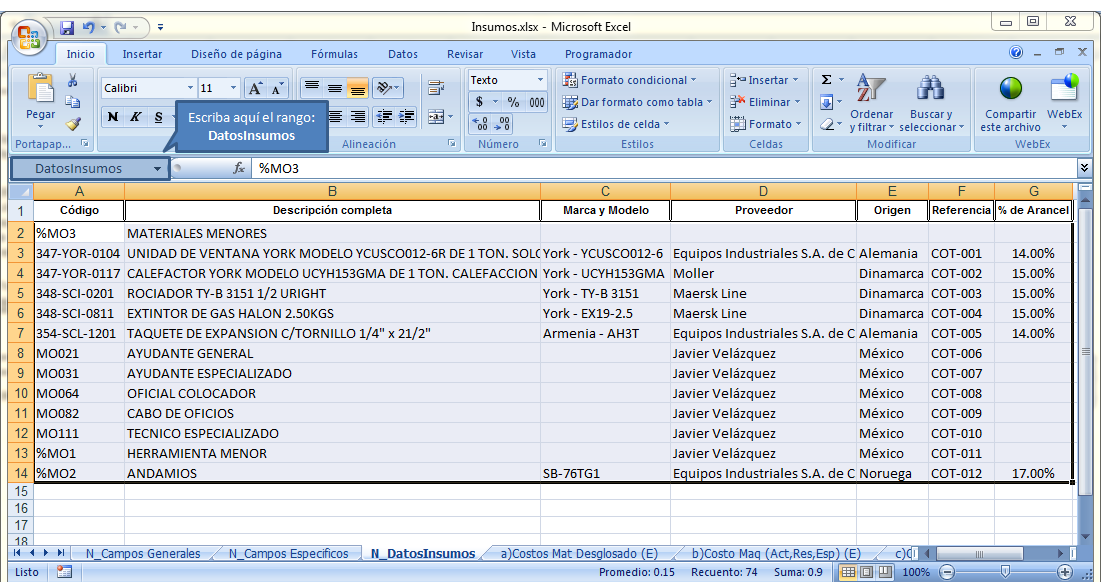Viewport: 1101px width, 582px height.
Task: Toggle center horizontal alignment
Action: (335, 117)
